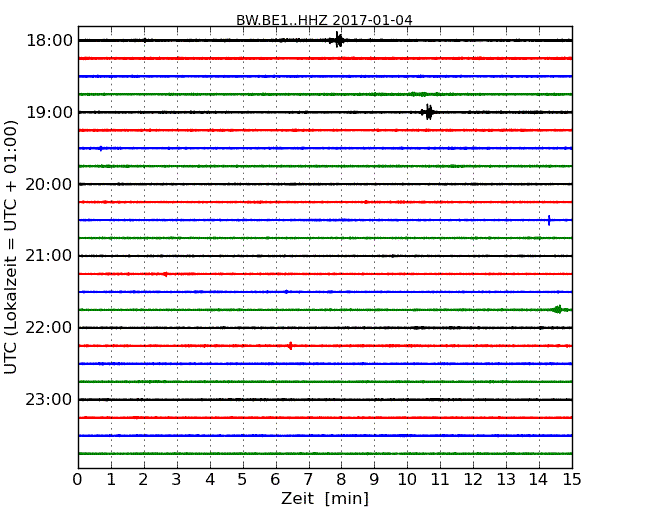The height and width of the screenshot is (520, 650).
Task: Pick the small red event on 21:15 trace
Action: pyautogui.click(x=165, y=274)
